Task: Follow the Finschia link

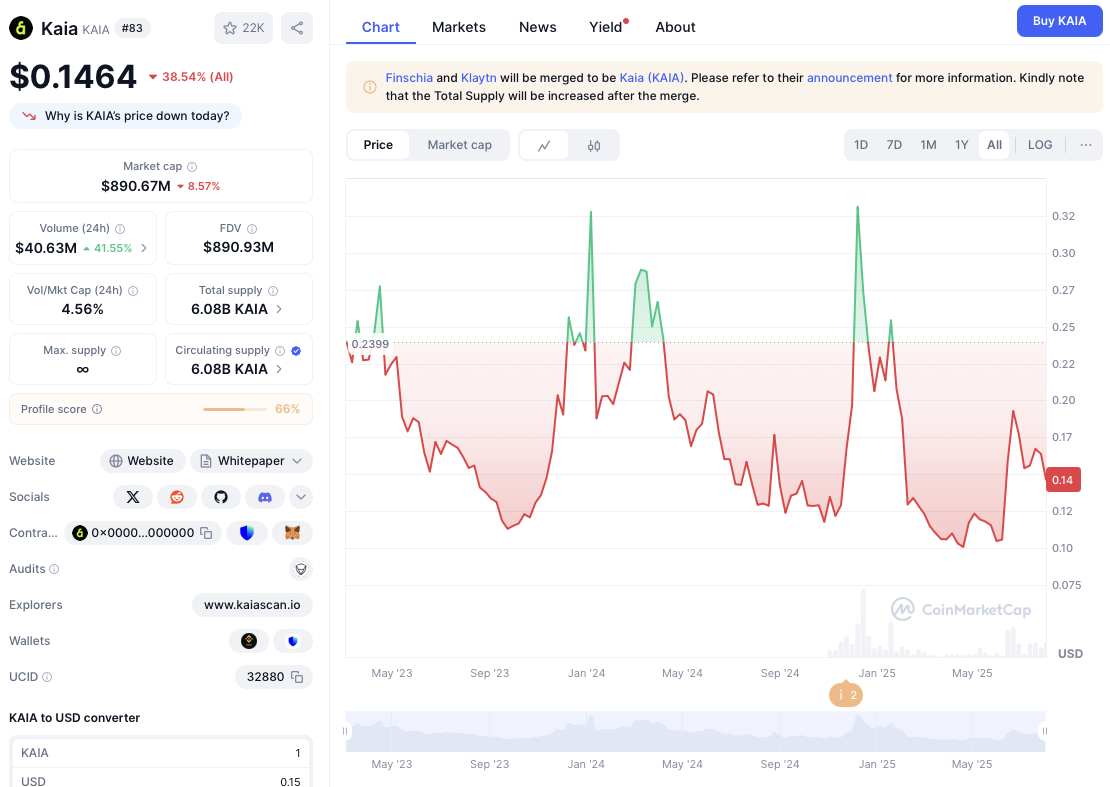Action: [409, 78]
